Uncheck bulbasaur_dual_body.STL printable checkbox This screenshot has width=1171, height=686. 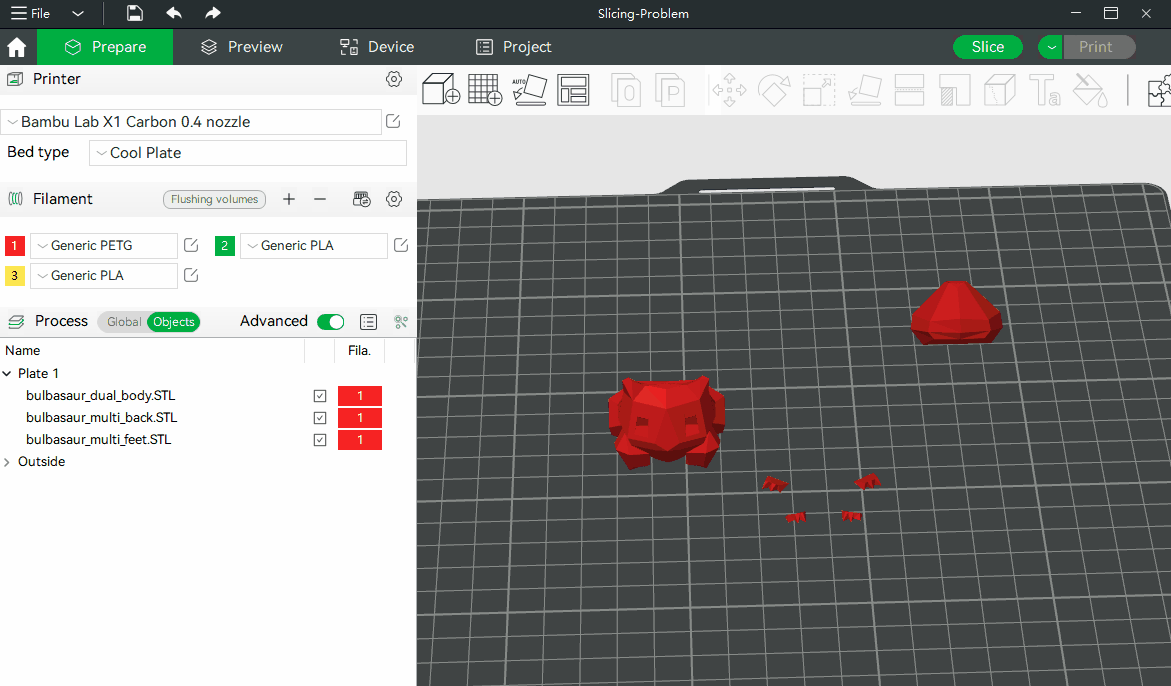click(320, 396)
